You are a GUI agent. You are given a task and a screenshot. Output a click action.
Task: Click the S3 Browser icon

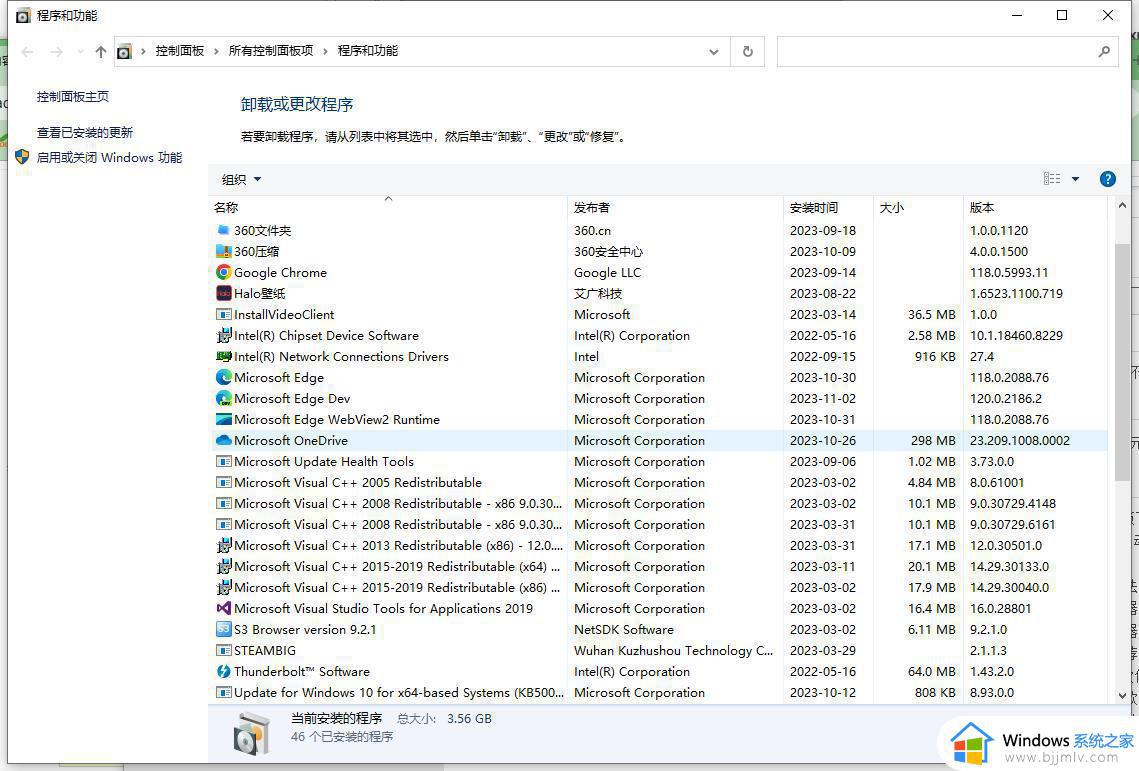pyautogui.click(x=224, y=630)
